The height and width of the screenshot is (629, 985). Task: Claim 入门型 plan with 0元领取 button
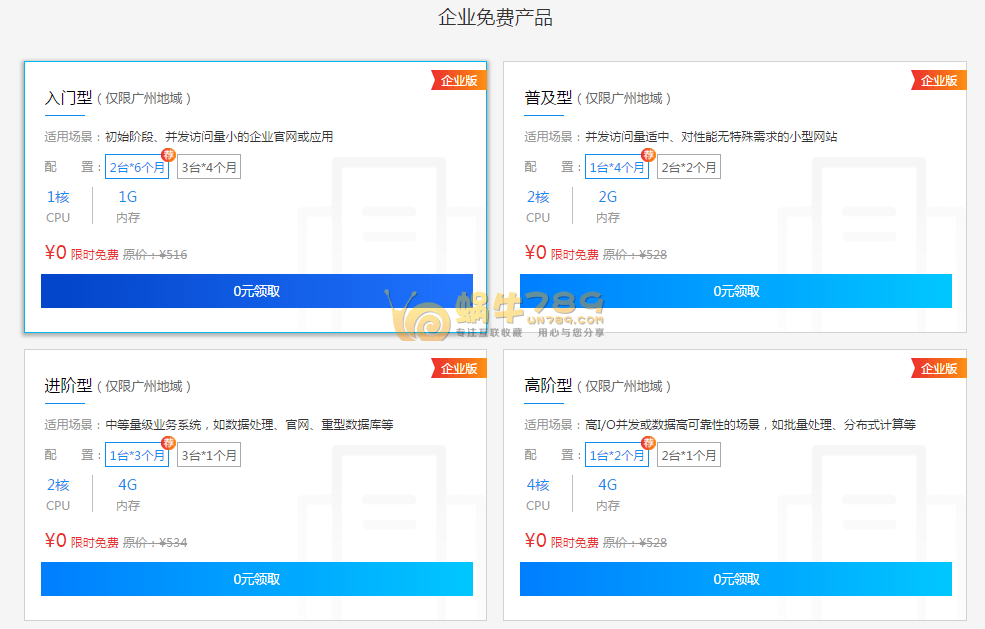pos(256,291)
